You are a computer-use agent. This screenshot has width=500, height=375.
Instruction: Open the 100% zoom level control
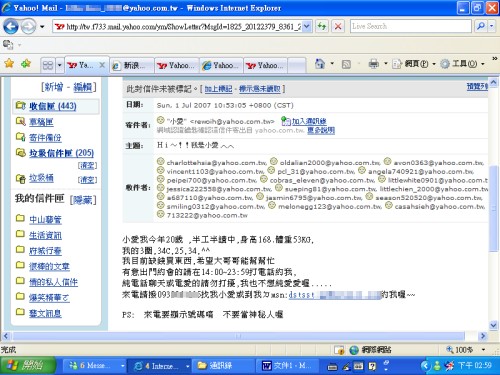[x=466, y=350]
